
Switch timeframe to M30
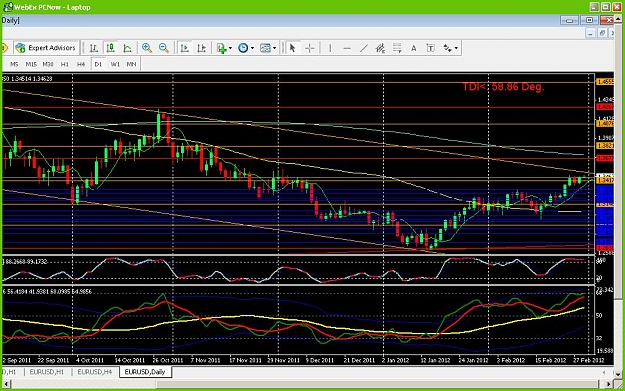(x=48, y=64)
